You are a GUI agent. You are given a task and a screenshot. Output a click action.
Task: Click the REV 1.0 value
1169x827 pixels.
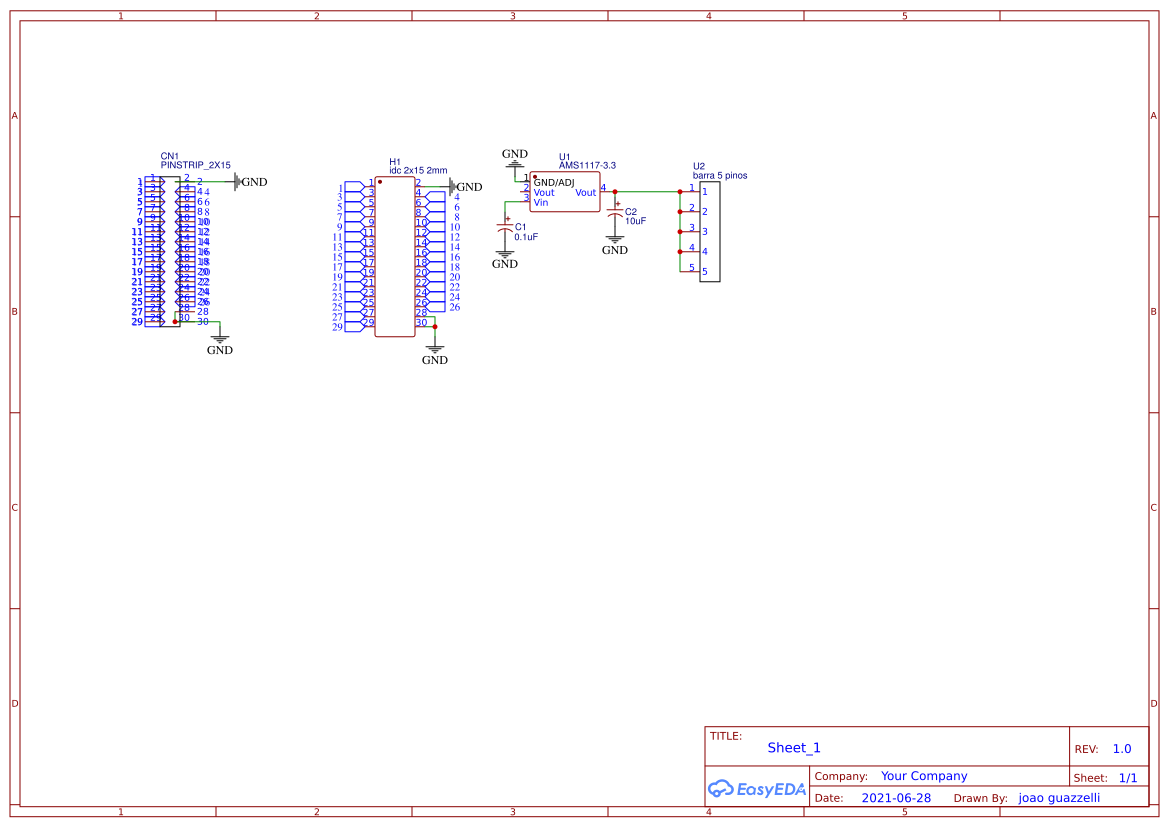pyautogui.click(x=1122, y=749)
